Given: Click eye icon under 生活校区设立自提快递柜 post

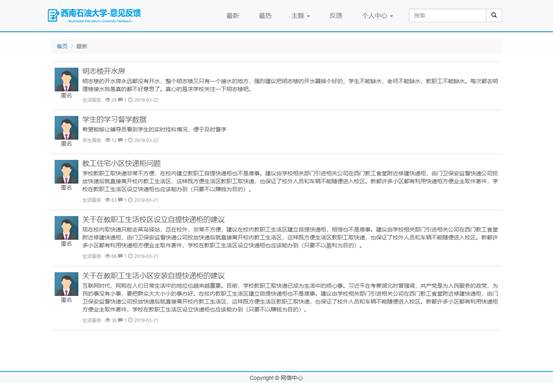Looking at the screenshot, I should tap(108, 256).
